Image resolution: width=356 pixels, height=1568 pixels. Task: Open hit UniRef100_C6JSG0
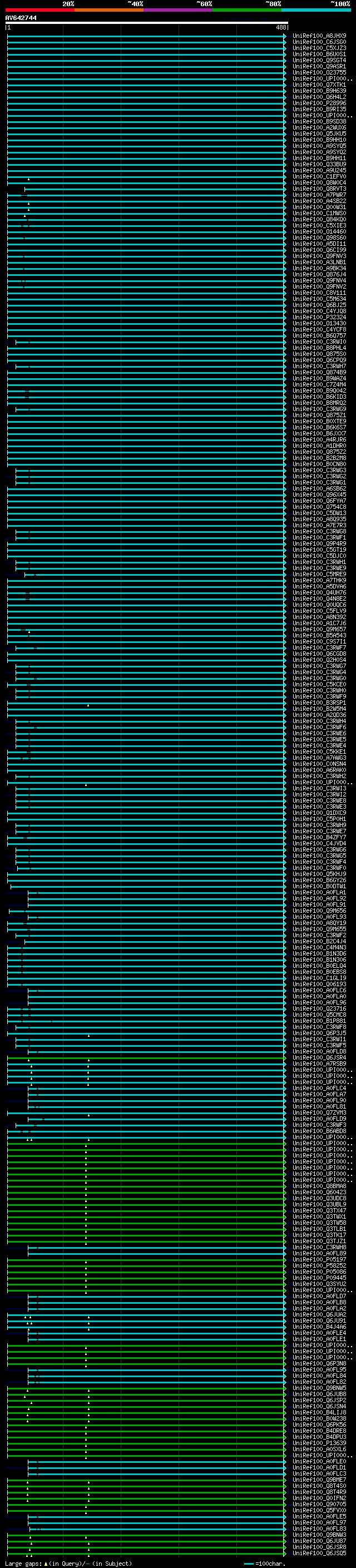(x=319, y=42)
